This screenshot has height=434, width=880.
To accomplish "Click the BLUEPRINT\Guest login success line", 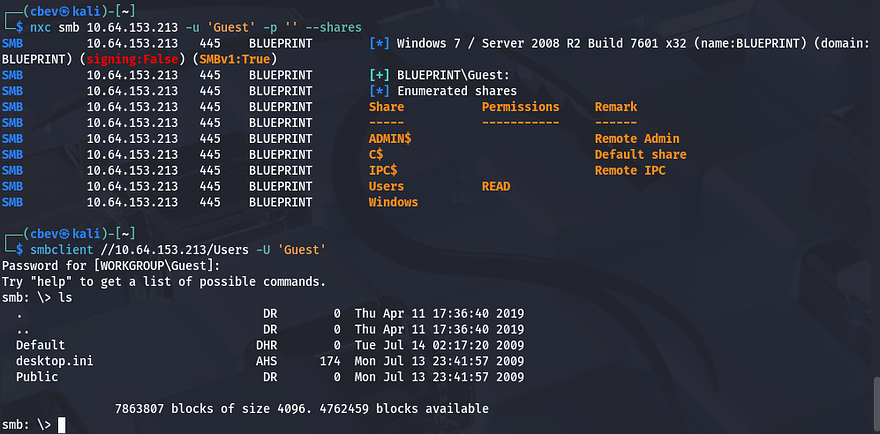I will (446, 75).
